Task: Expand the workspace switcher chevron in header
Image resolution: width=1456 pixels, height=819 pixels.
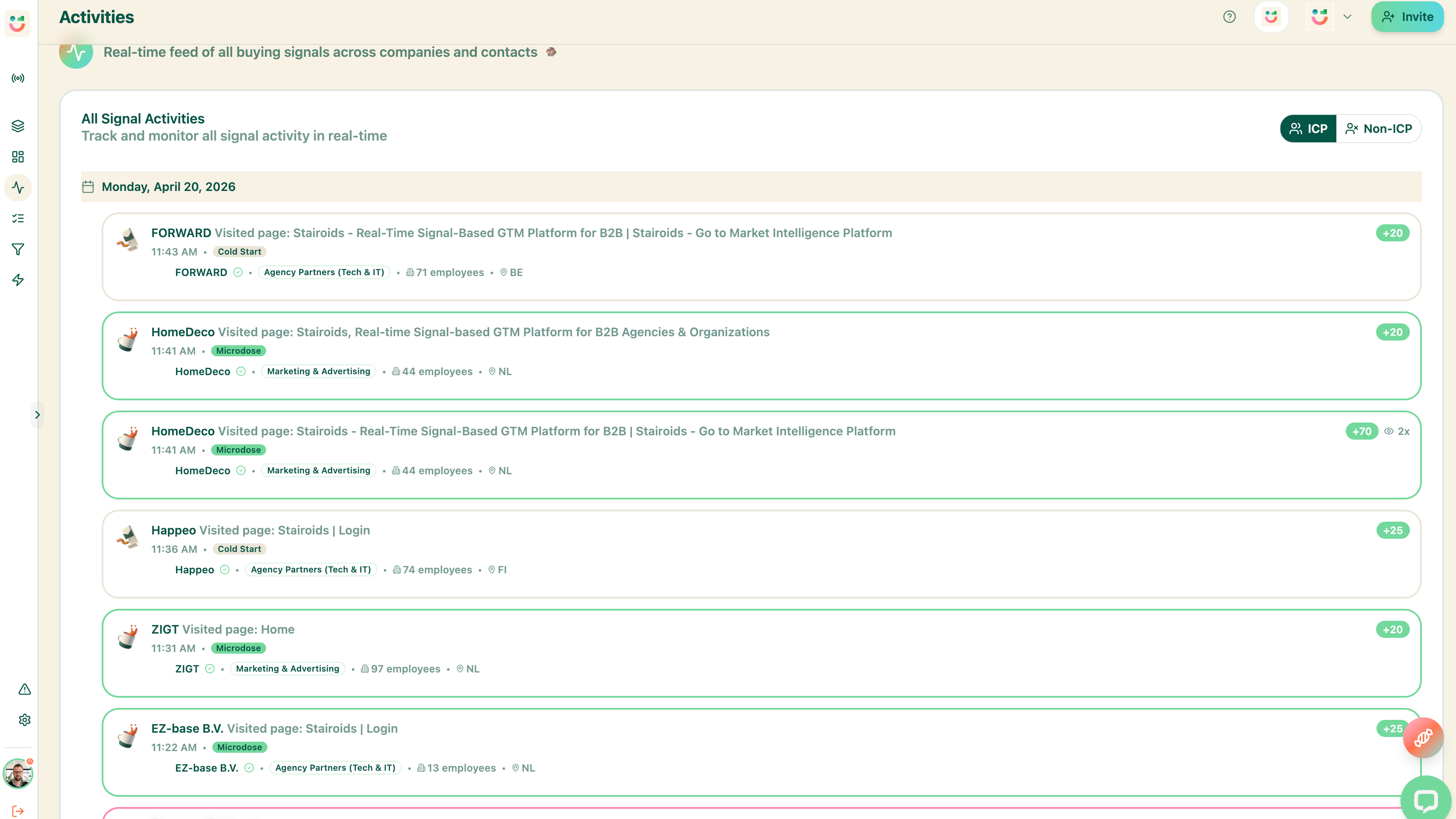Action: (x=1347, y=17)
